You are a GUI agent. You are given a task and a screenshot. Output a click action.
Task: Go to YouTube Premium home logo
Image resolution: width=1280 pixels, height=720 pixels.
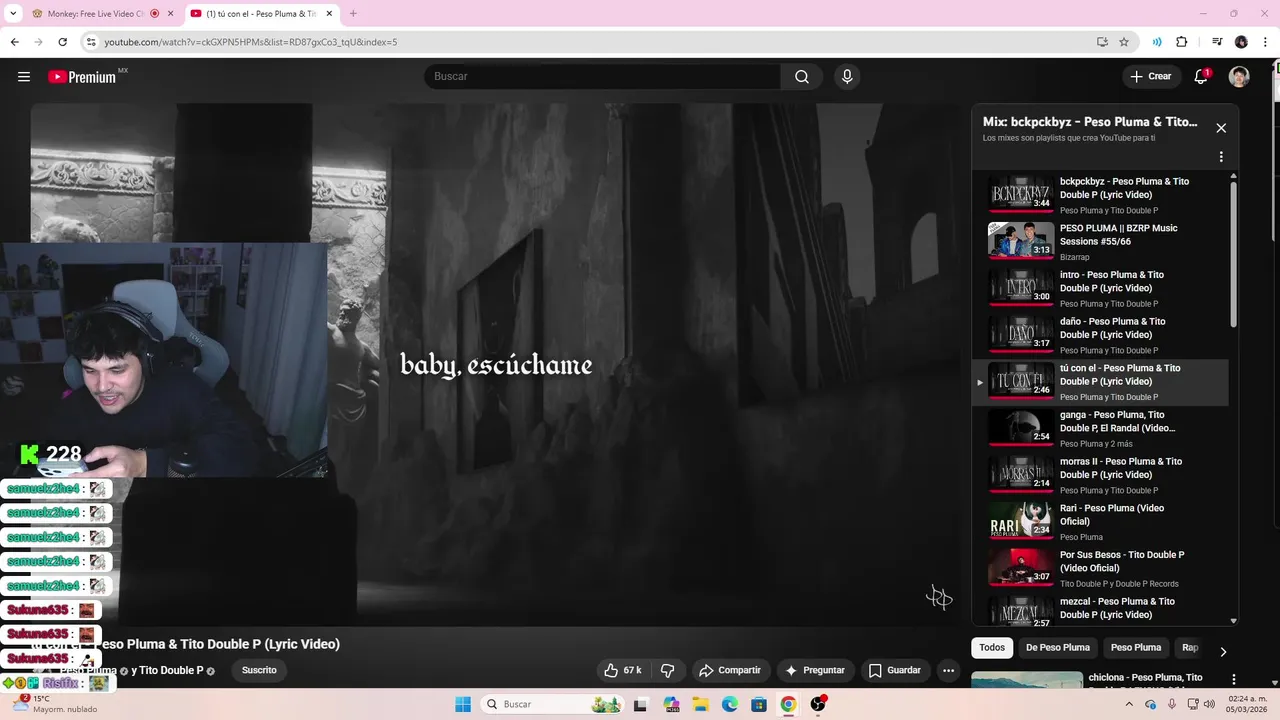82,76
